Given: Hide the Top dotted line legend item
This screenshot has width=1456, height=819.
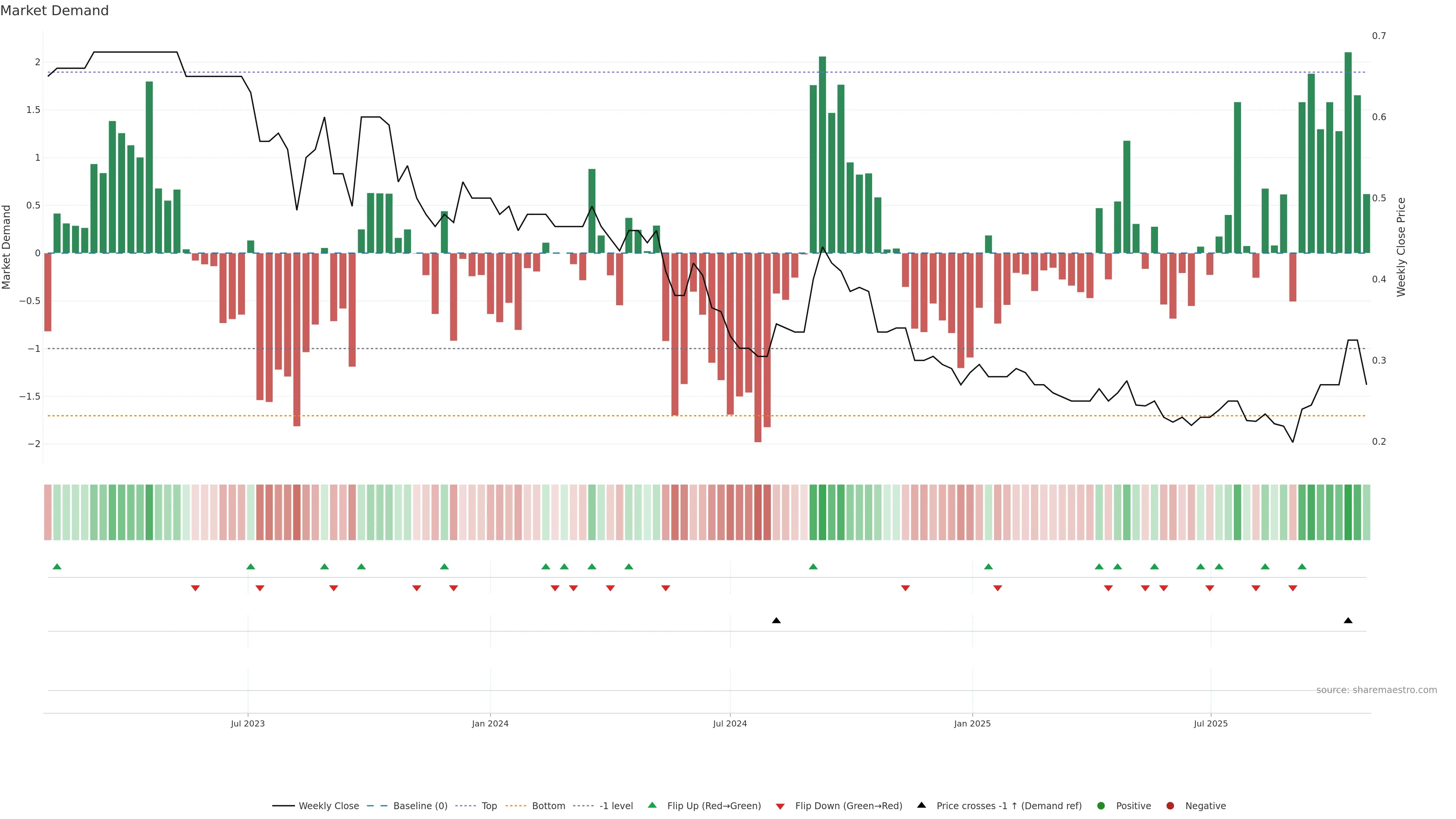Looking at the screenshot, I should 489,805.
